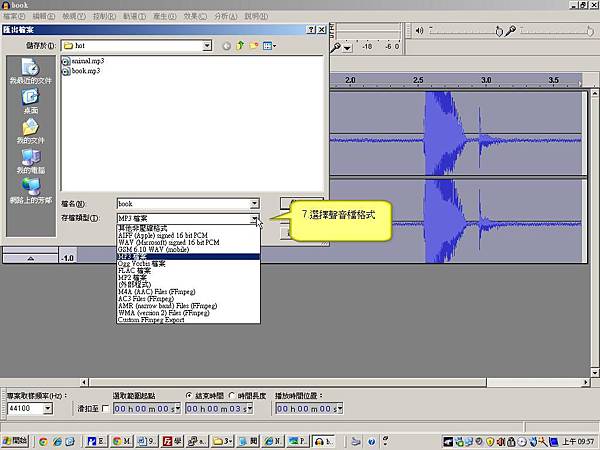Click the Windows Start button
Image resolution: width=600 pixels, height=450 pixels.
(x=15, y=441)
